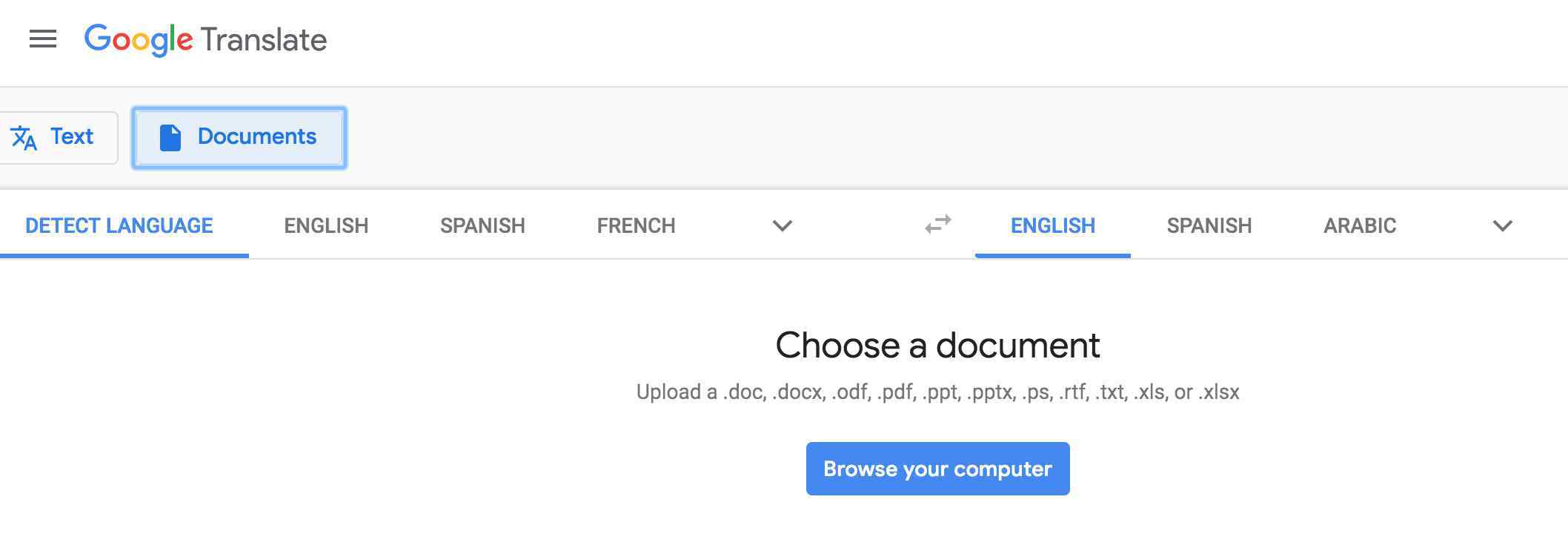Set target language to Spanish
This screenshot has width=1568, height=554.
(x=1209, y=225)
